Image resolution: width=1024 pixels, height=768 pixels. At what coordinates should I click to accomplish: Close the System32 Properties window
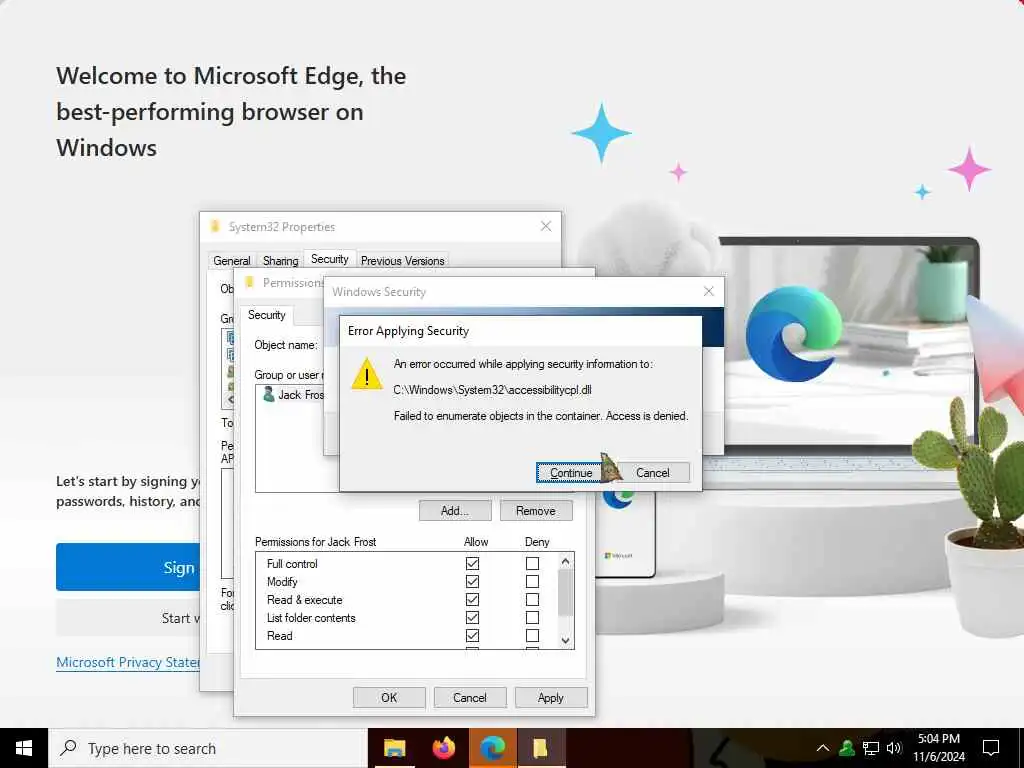[x=546, y=227]
